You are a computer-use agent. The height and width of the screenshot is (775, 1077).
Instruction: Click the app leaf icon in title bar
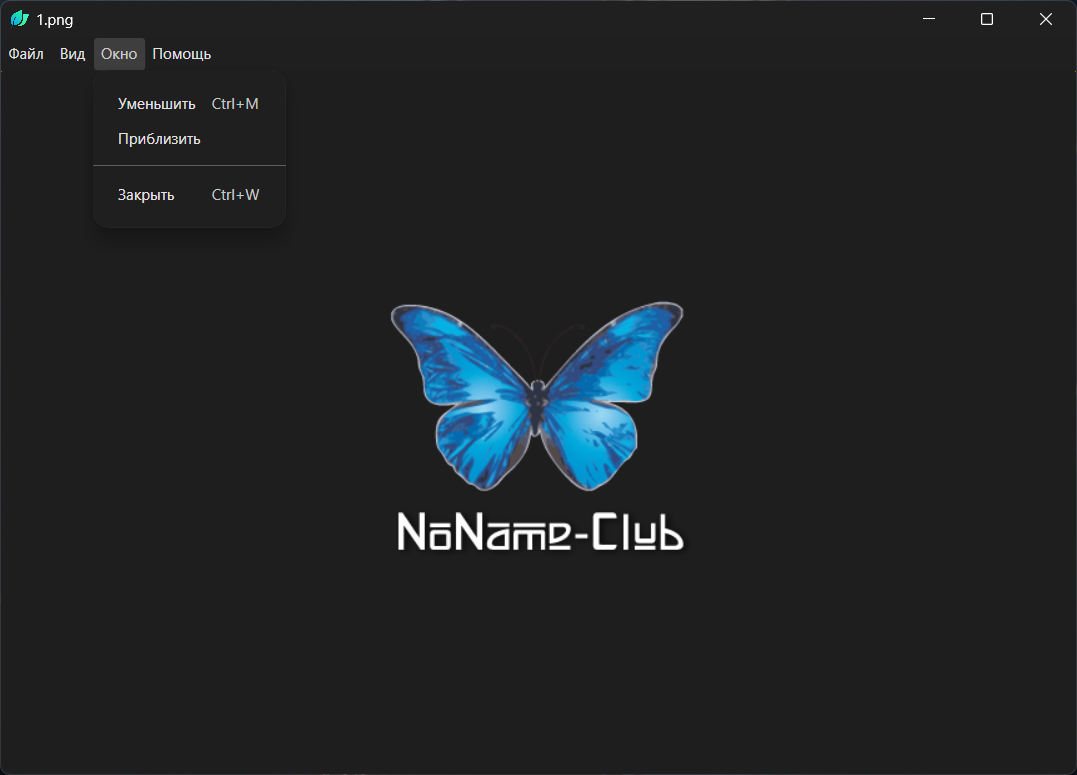[x=19, y=19]
